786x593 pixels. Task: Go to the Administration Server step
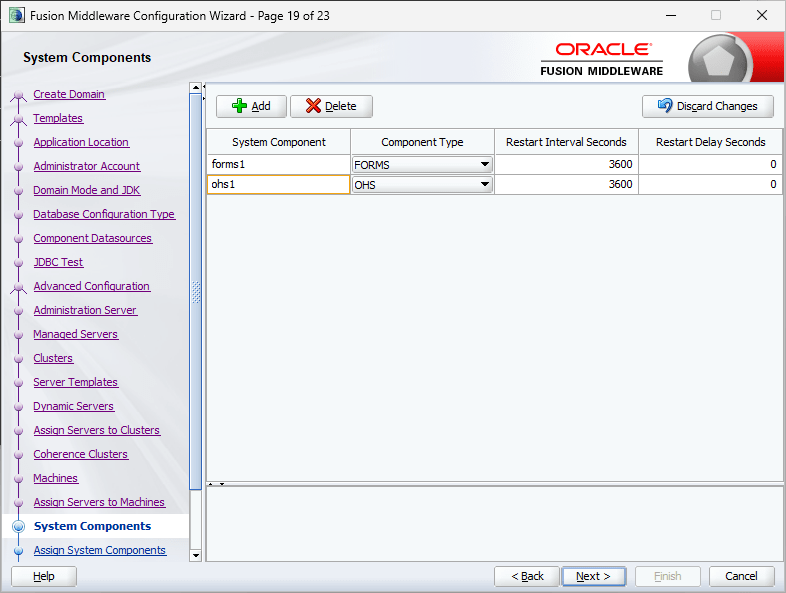pos(85,310)
